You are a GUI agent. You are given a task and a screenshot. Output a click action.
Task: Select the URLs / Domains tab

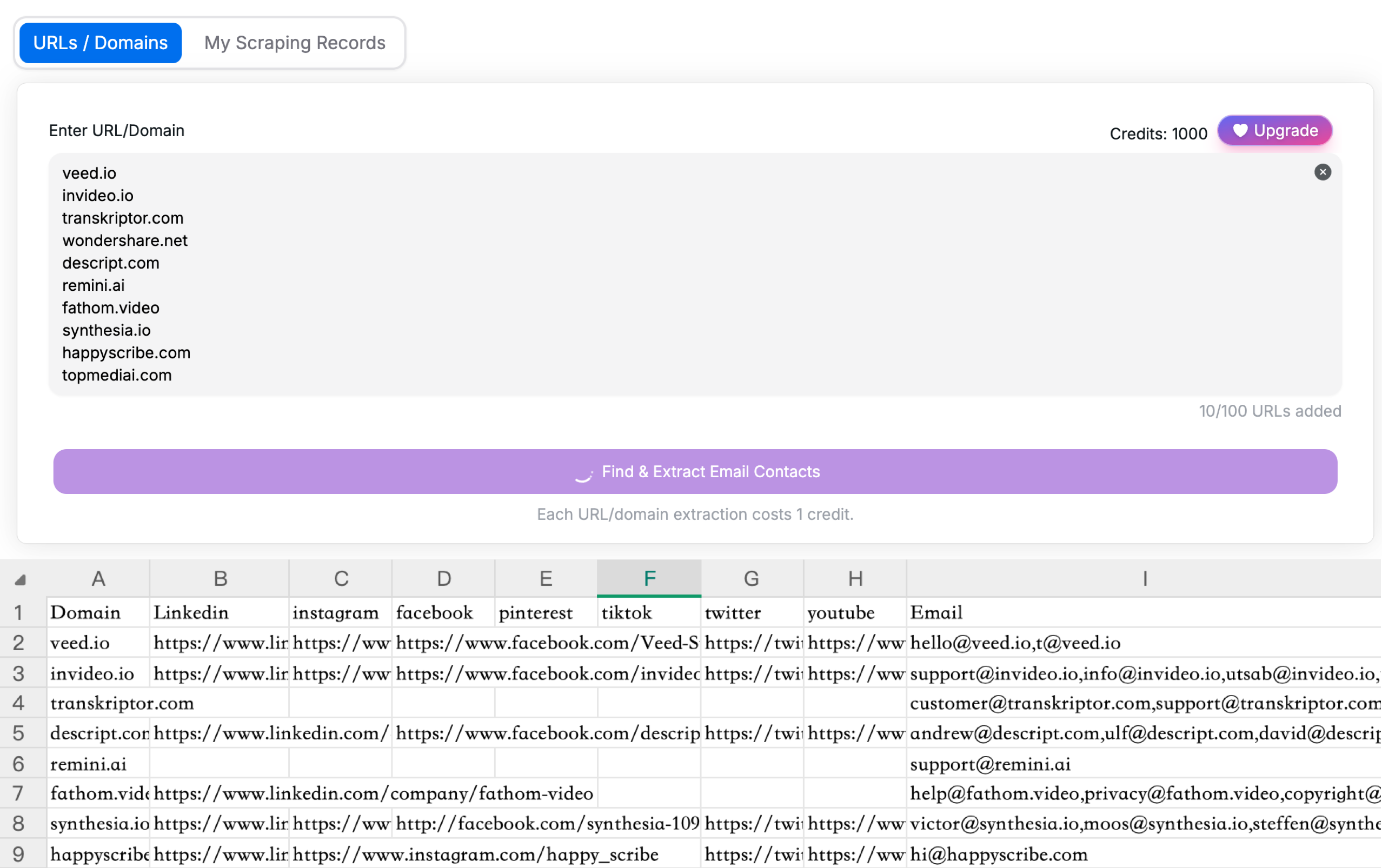[101, 43]
